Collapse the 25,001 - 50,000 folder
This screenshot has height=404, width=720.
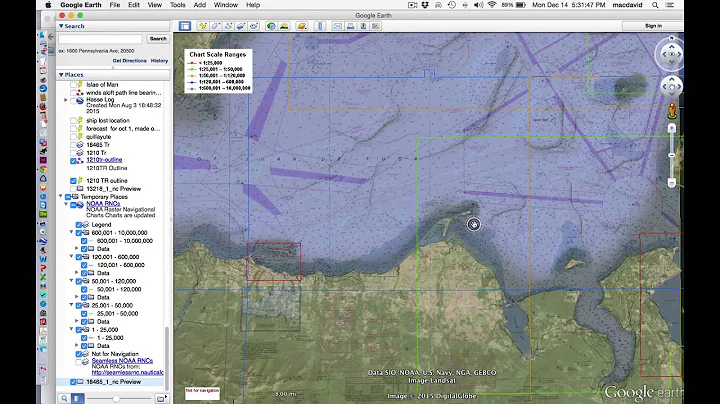[x=71, y=305]
